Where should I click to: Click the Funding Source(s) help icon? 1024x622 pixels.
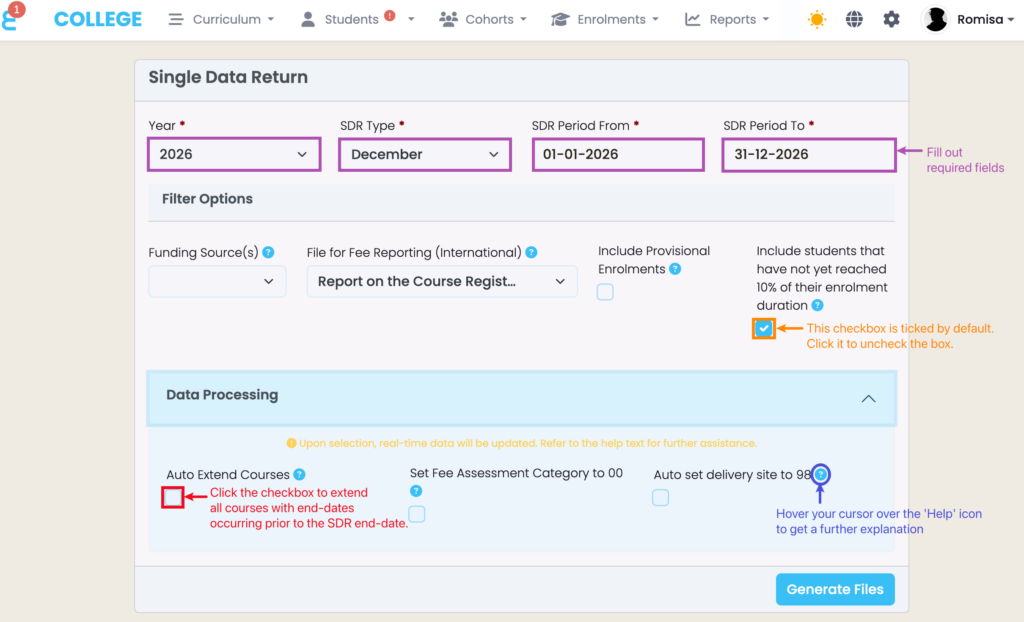click(268, 253)
